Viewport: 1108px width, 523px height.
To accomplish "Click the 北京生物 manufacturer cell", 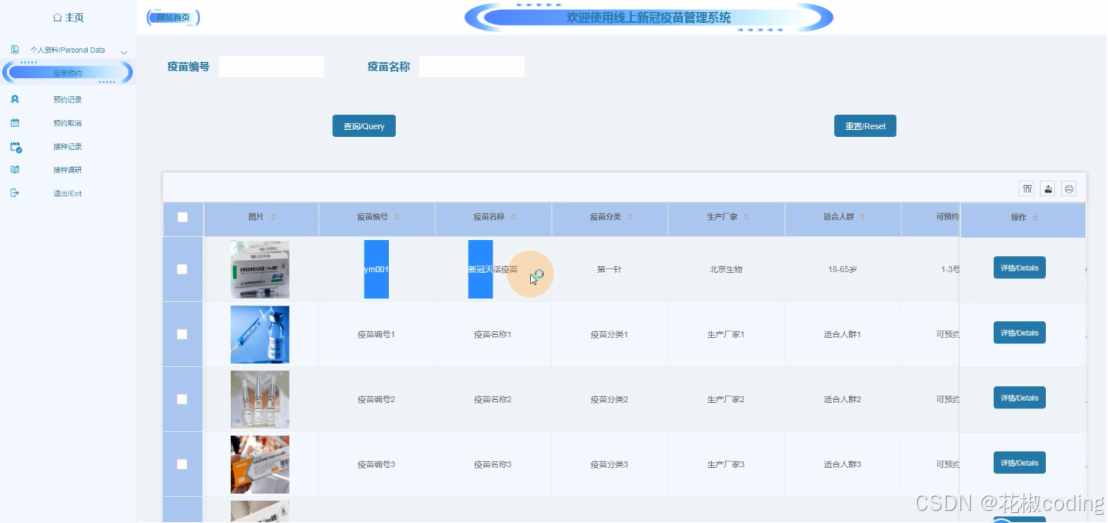I will pos(726,269).
